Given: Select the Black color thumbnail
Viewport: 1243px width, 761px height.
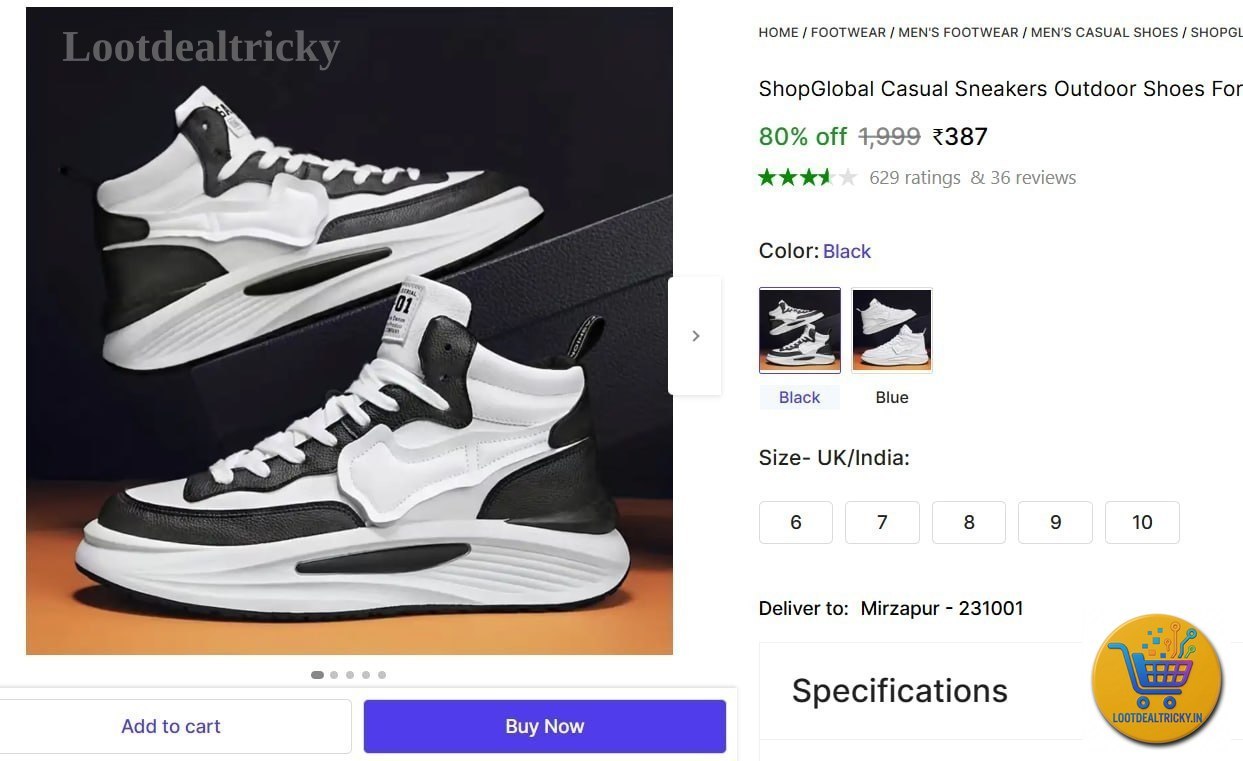Looking at the screenshot, I should [x=800, y=330].
